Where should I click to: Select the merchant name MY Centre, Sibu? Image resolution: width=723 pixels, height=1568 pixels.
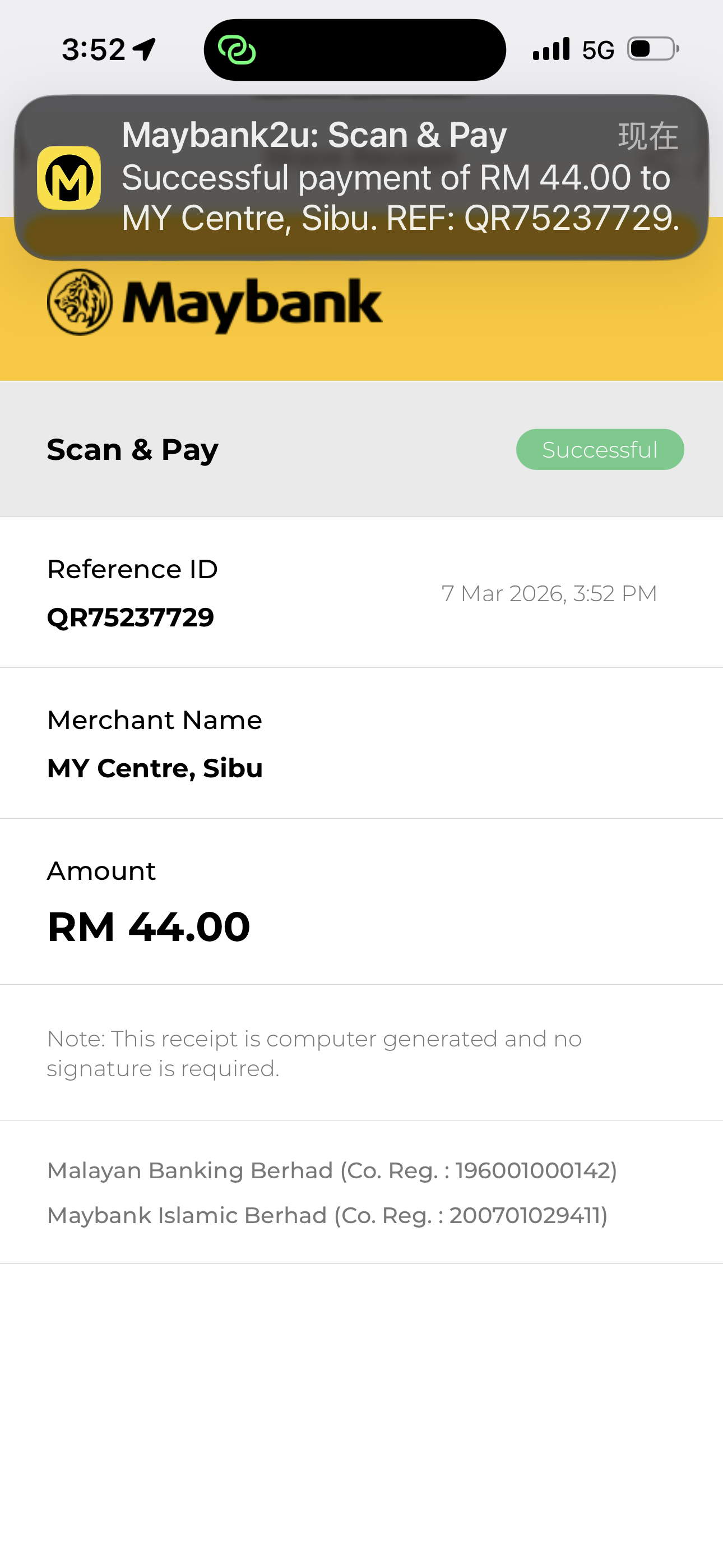tap(155, 768)
